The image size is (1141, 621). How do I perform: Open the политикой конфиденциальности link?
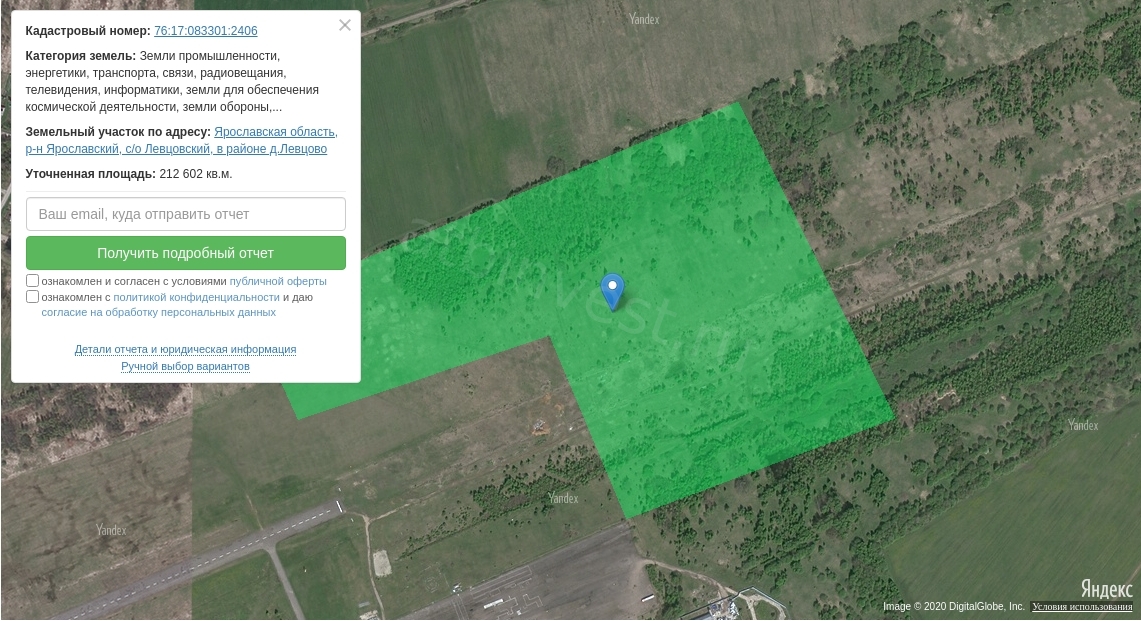(196, 297)
